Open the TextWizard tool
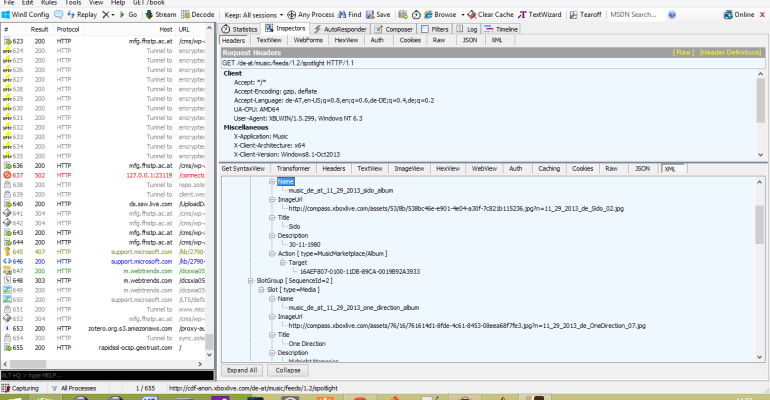Viewport: 770px width, 400px height. [x=540, y=15]
